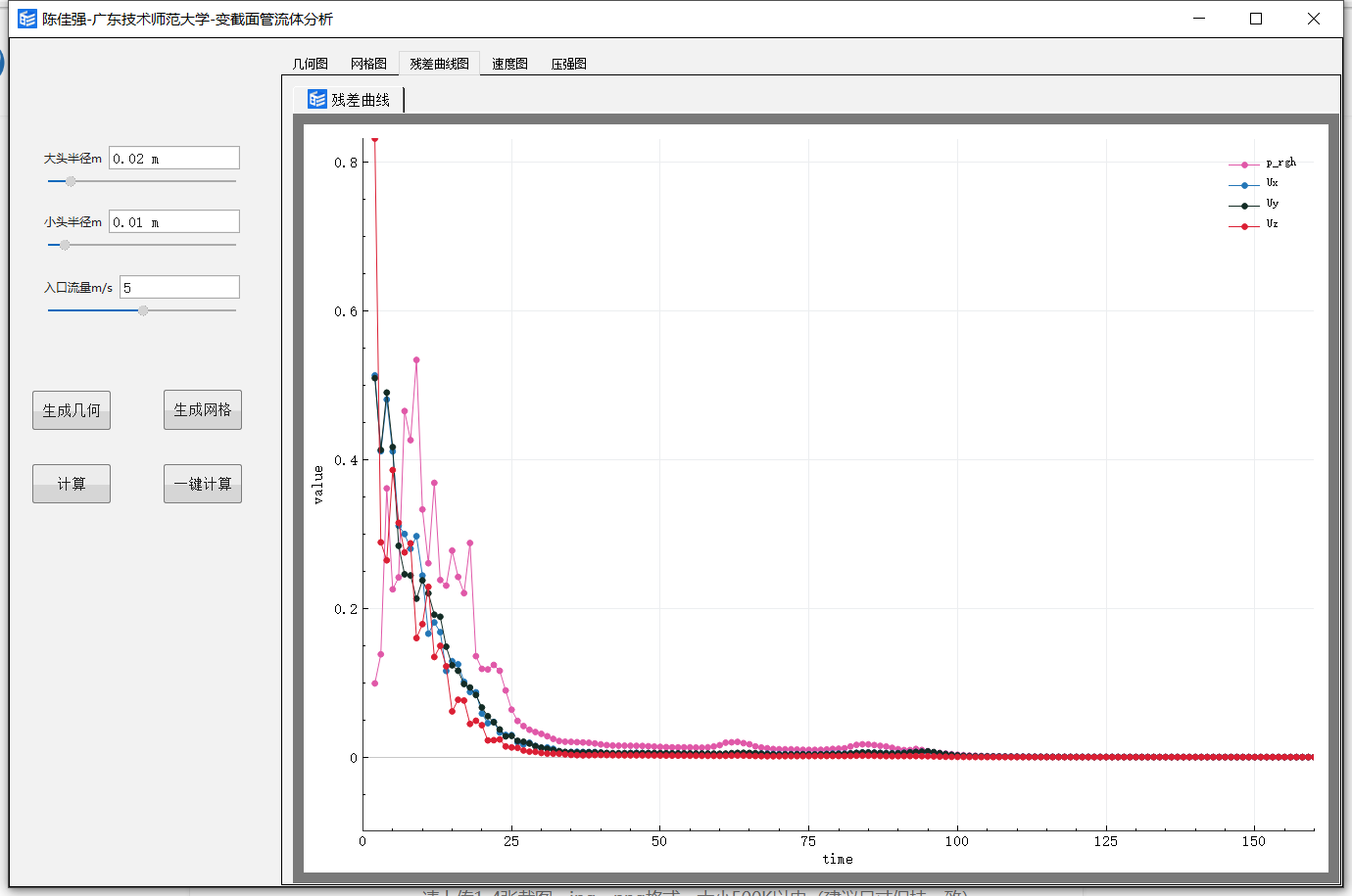The image size is (1352, 896).
Task: Click the Ux legend label
Action: (1272, 183)
